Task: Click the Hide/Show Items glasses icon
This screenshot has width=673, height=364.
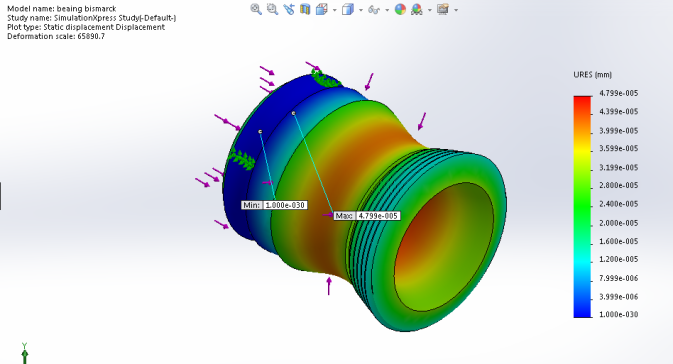Action: point(374,9)
